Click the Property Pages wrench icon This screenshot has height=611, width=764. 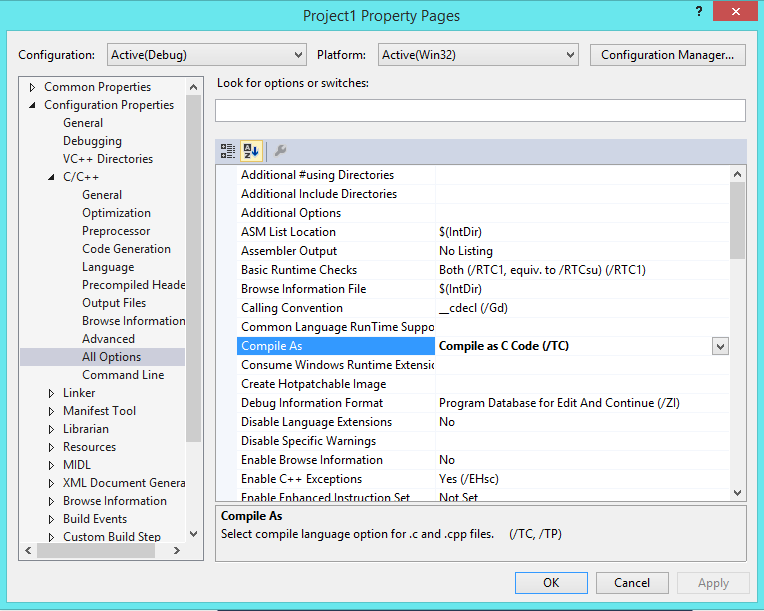pos(281,151)
